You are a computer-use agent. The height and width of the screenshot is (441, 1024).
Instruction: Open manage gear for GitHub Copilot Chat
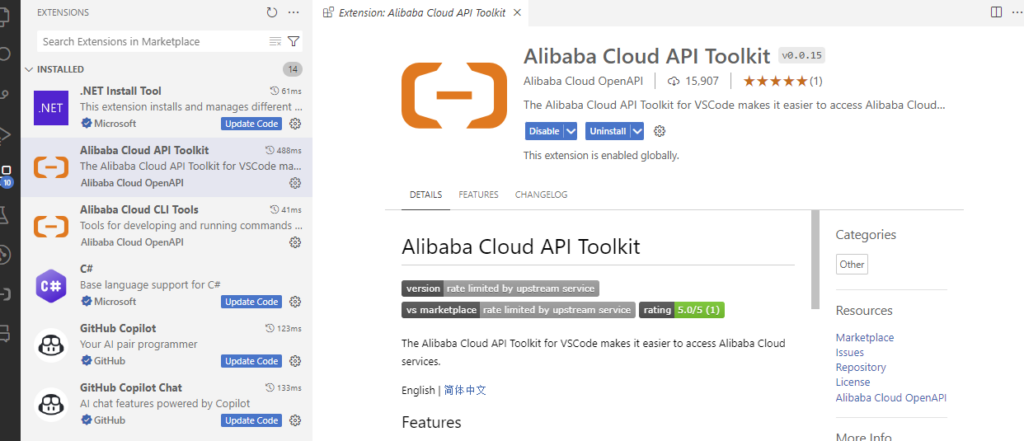point(295,421)
